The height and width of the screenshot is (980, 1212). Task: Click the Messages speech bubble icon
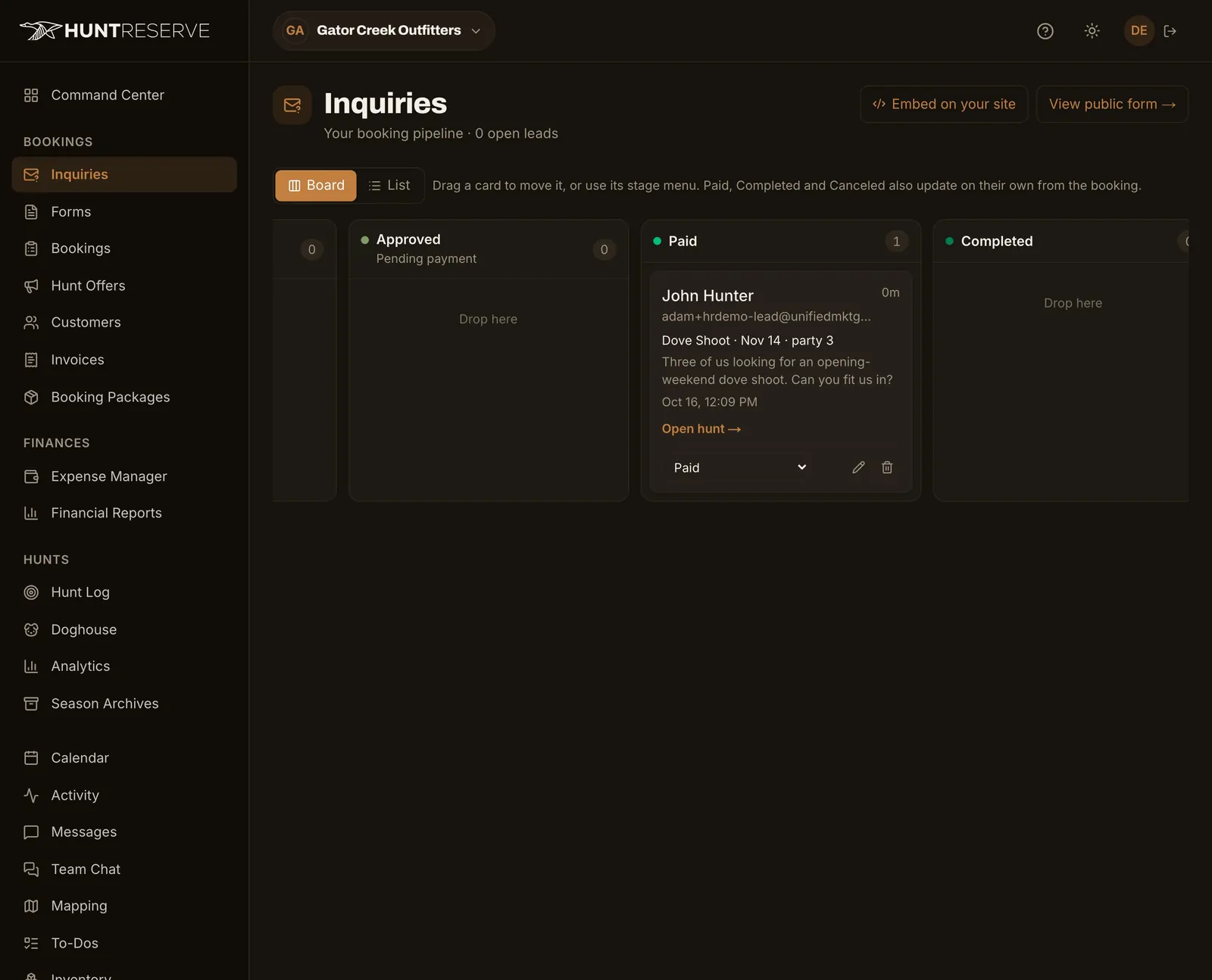pyautogui.click(x=31, y=832)
